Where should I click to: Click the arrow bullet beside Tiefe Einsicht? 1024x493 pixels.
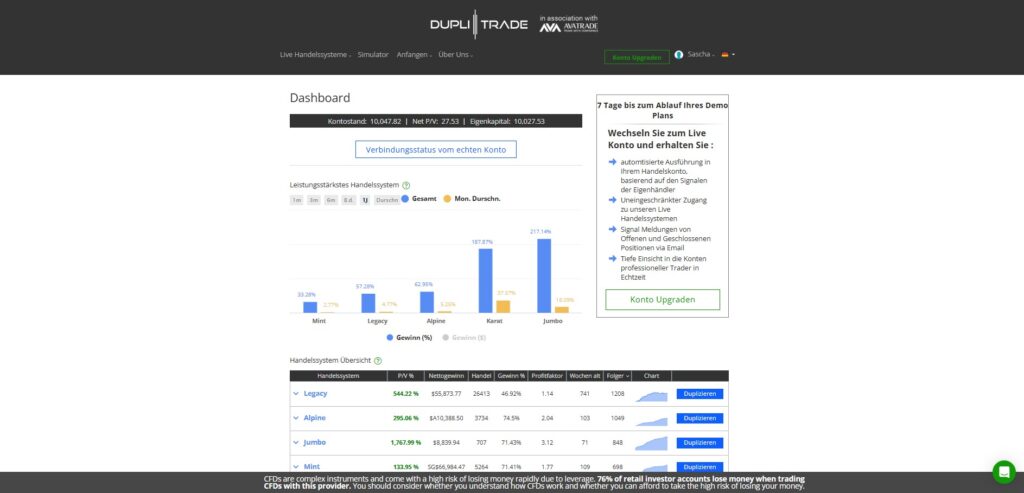pyautogui.click(x=612, y=259)
